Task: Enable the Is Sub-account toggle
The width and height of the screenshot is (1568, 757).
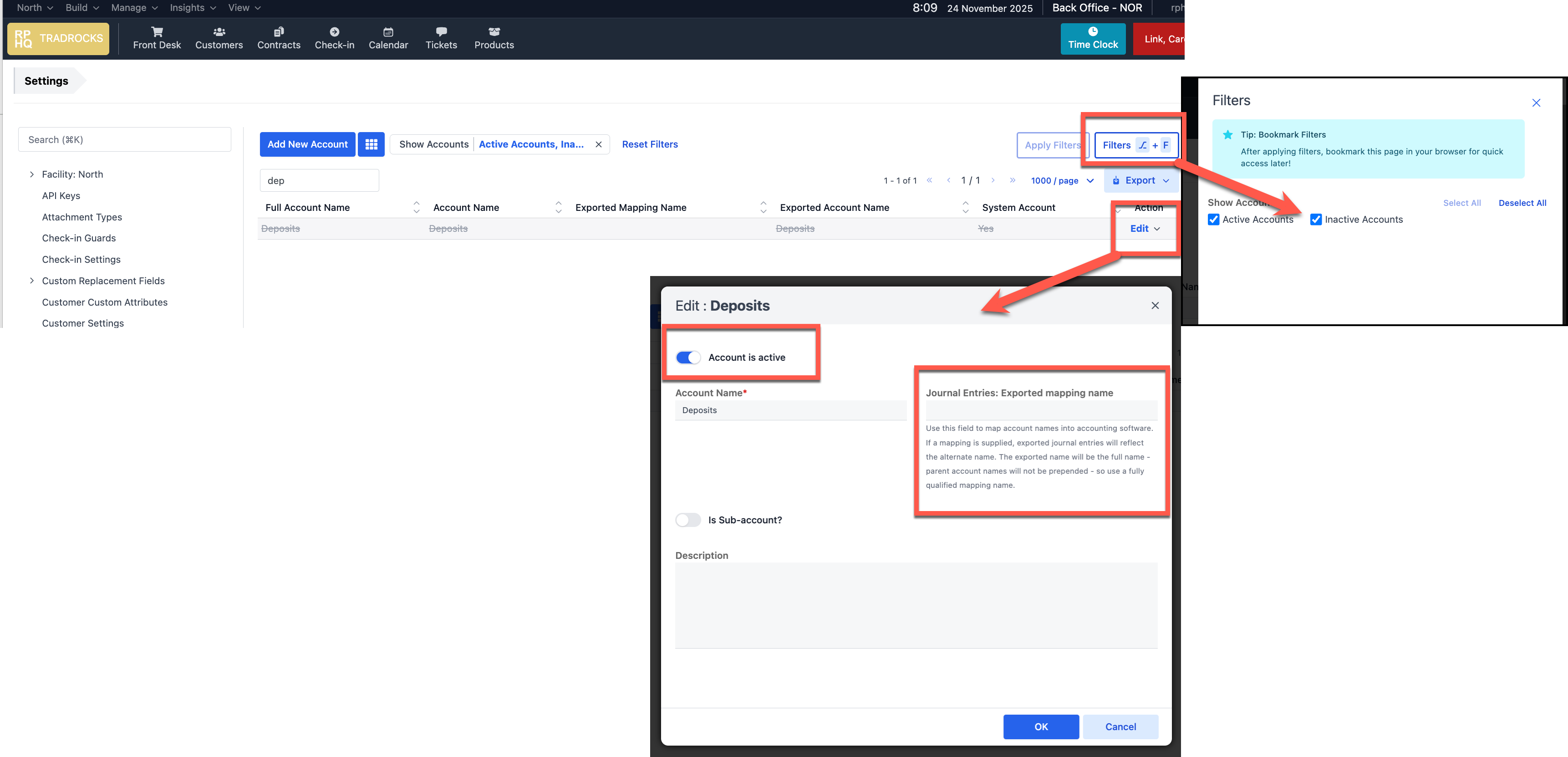Action: tap(688, 520)
